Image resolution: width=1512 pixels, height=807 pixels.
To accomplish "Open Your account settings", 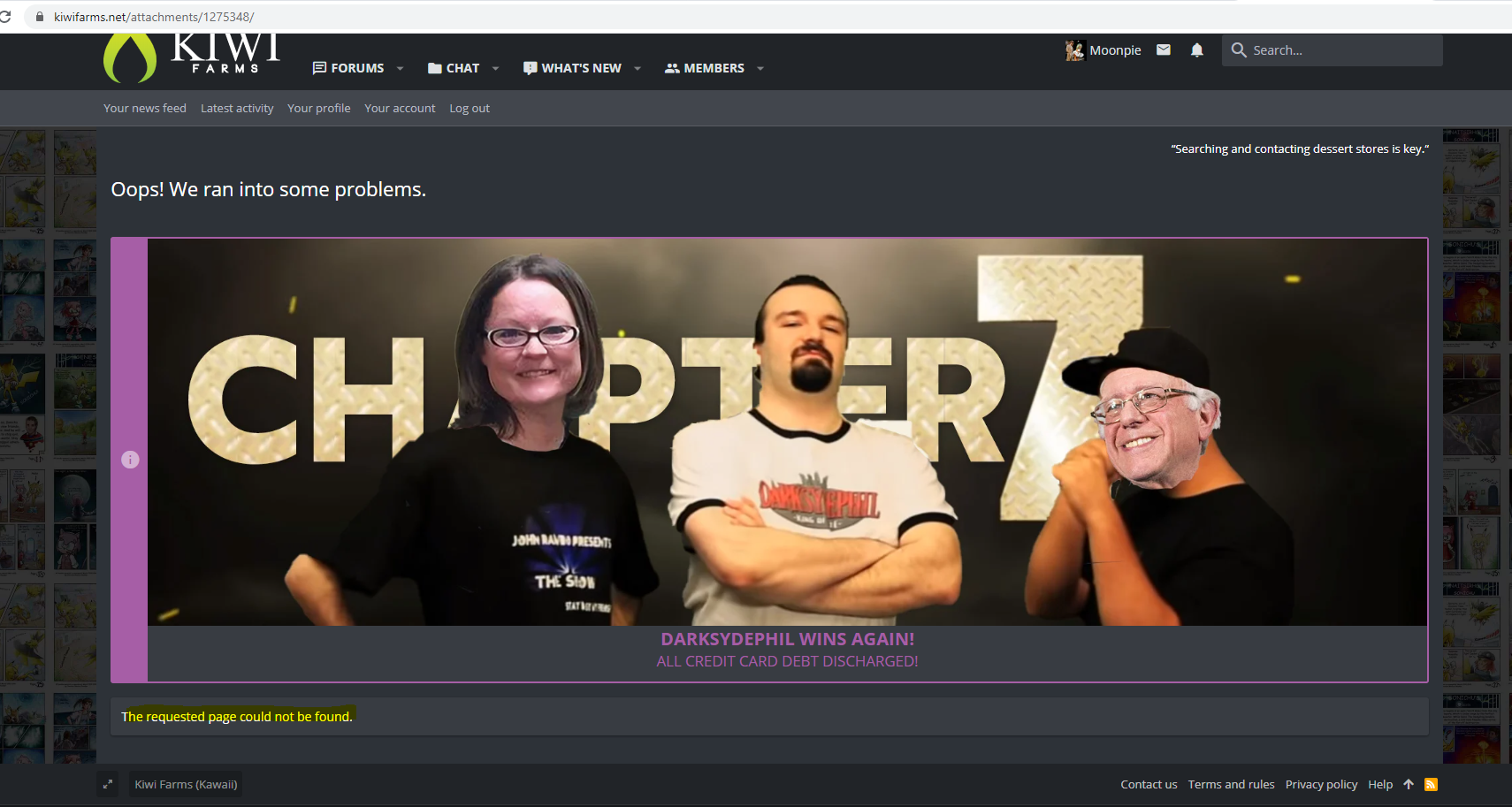I will click(400, 108).
